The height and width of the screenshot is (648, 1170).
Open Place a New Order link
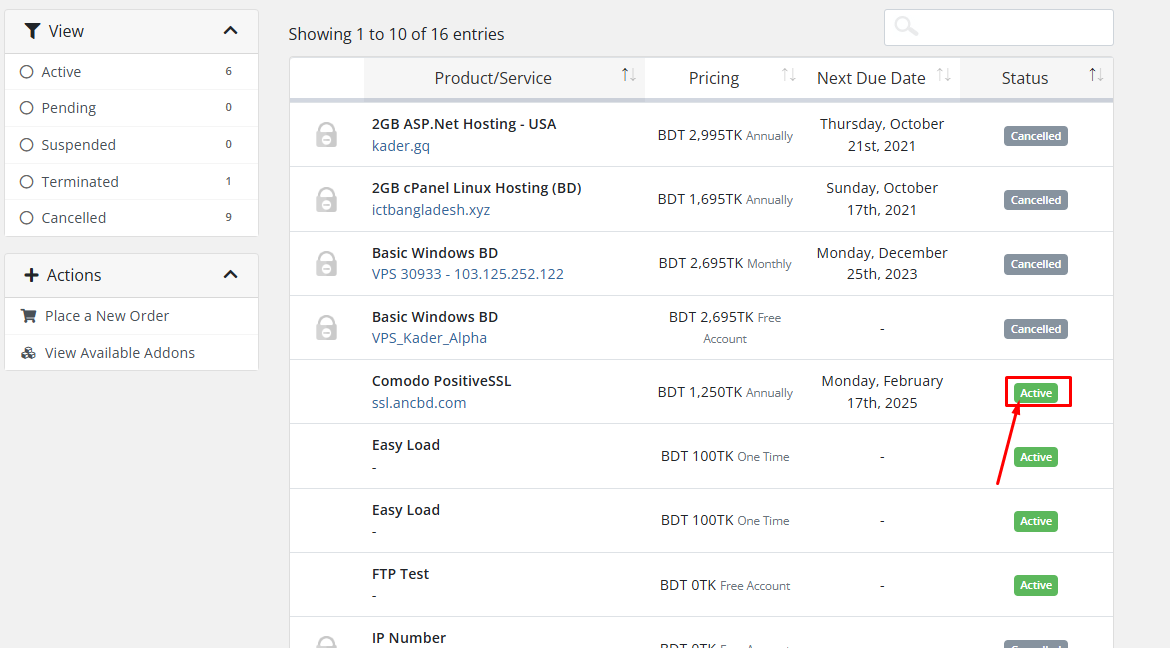[107, 316]
